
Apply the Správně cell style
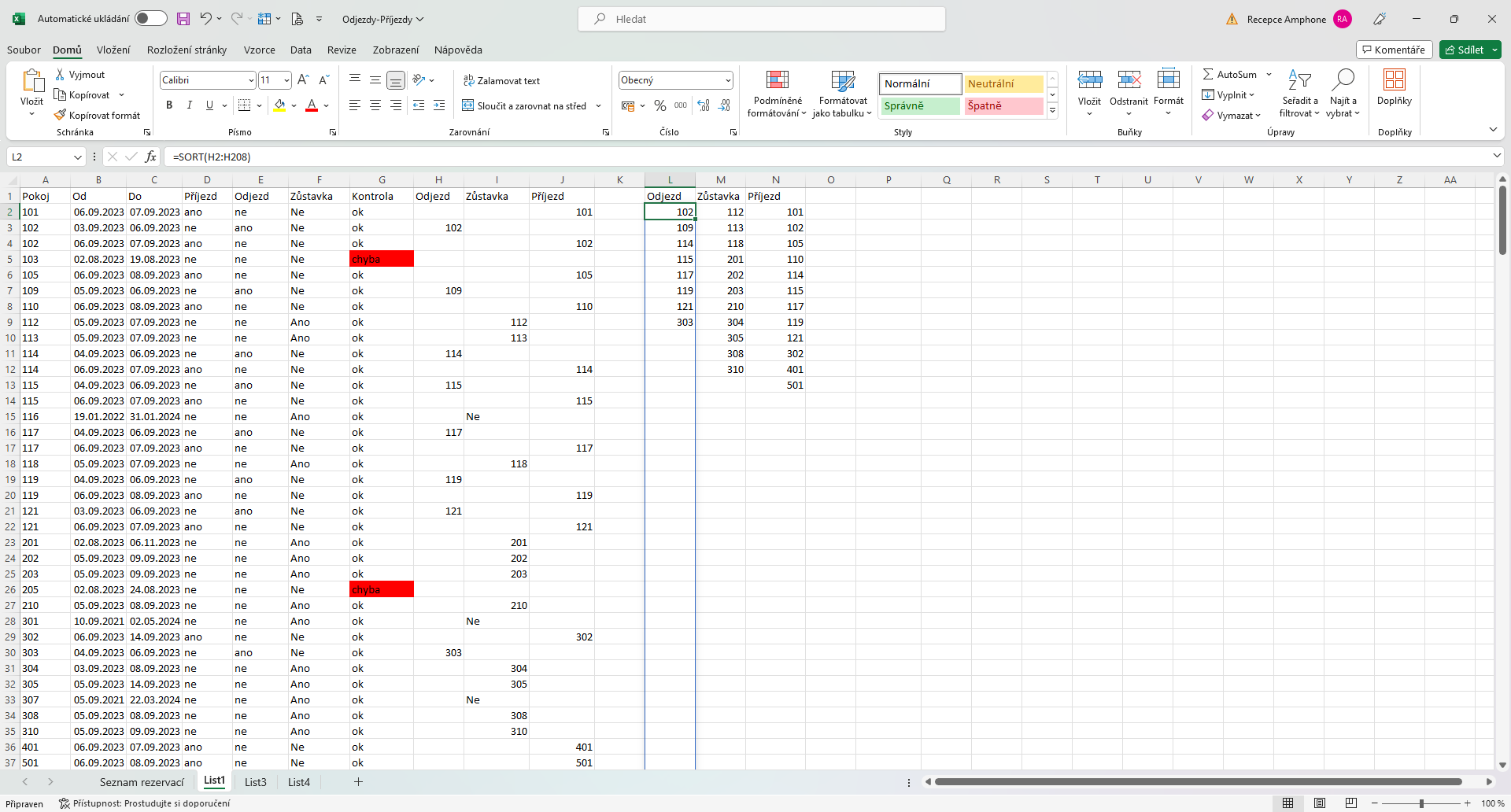click(x=920, y=105)
